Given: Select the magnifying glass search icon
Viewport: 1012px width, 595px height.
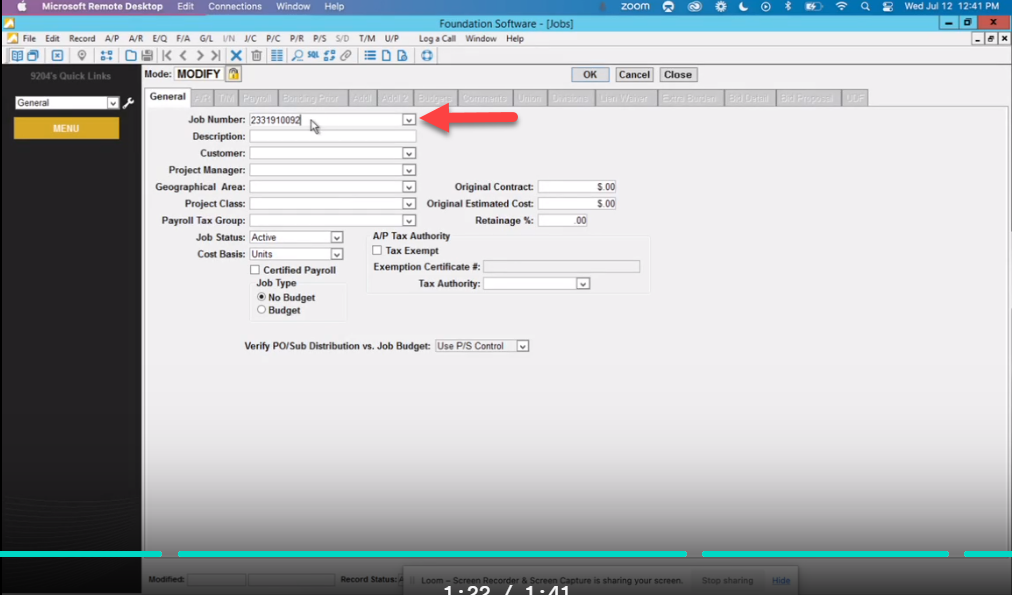Looking at the screenshot, I should (x=297, y=55).
